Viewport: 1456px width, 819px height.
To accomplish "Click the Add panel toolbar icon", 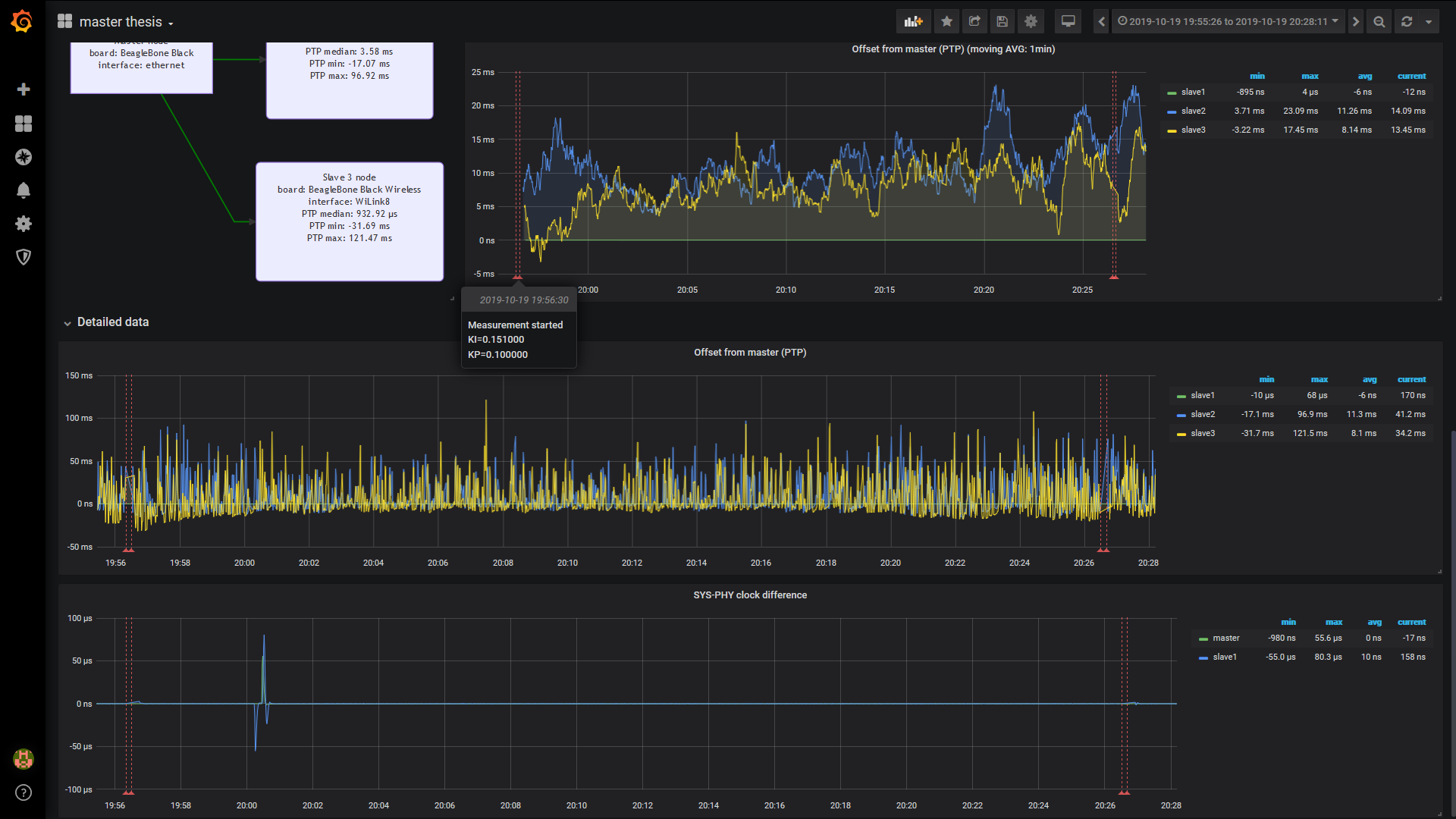I will click(x=913, y=21).
